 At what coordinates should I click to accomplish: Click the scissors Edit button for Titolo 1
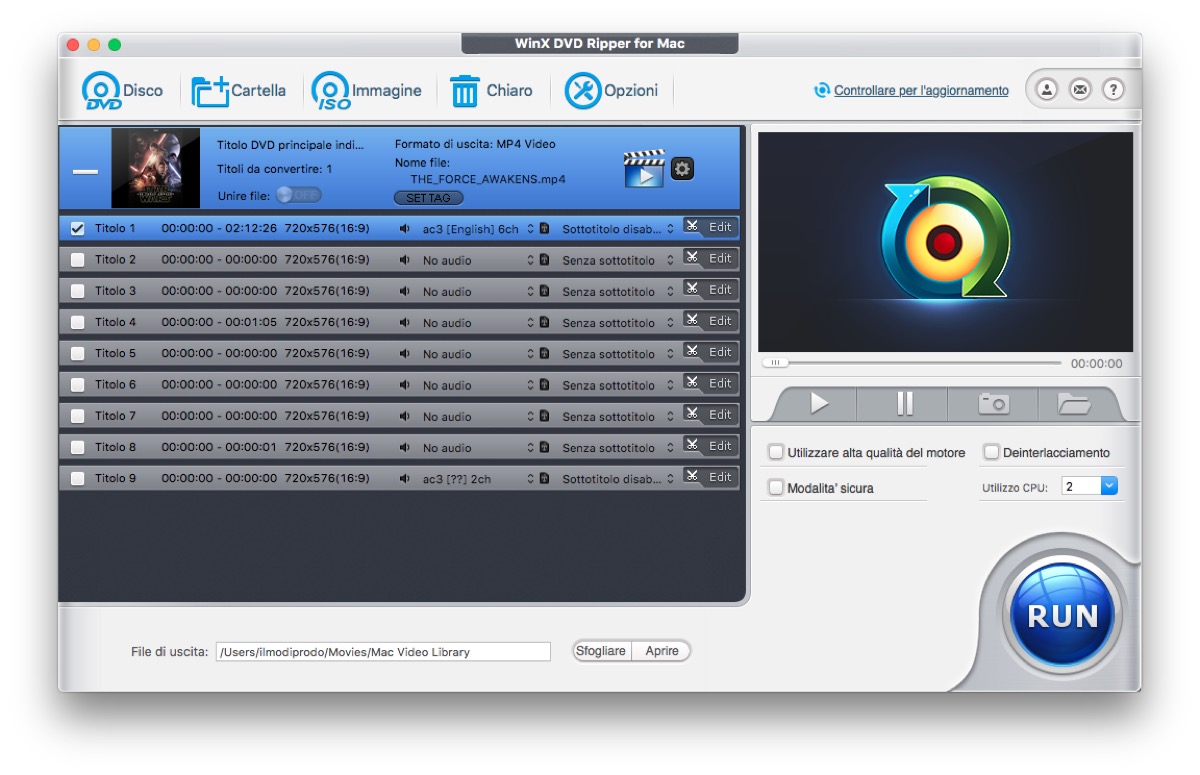[711, 227]
